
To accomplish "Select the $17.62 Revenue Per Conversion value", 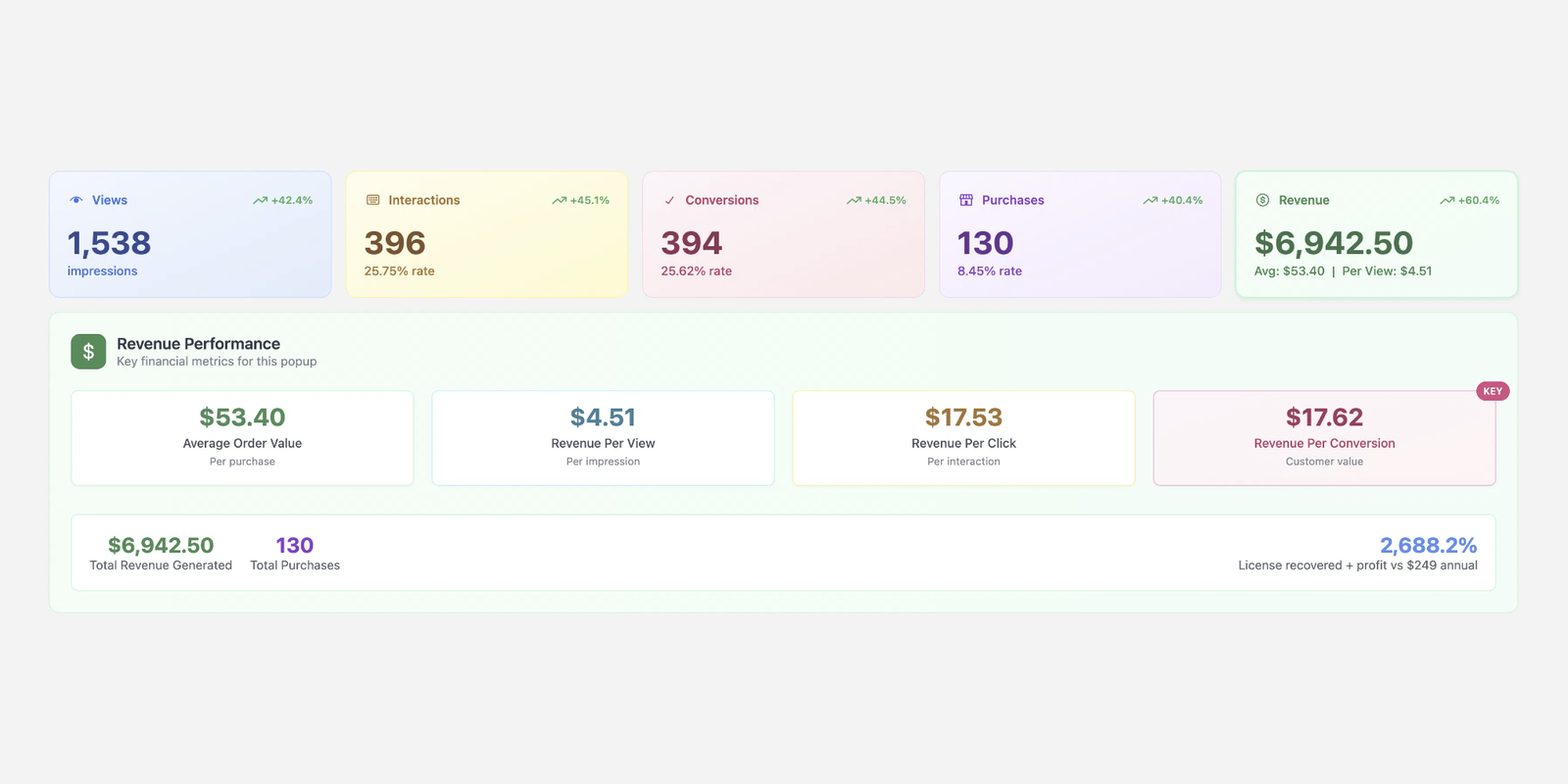I will tap(1324, 417).
